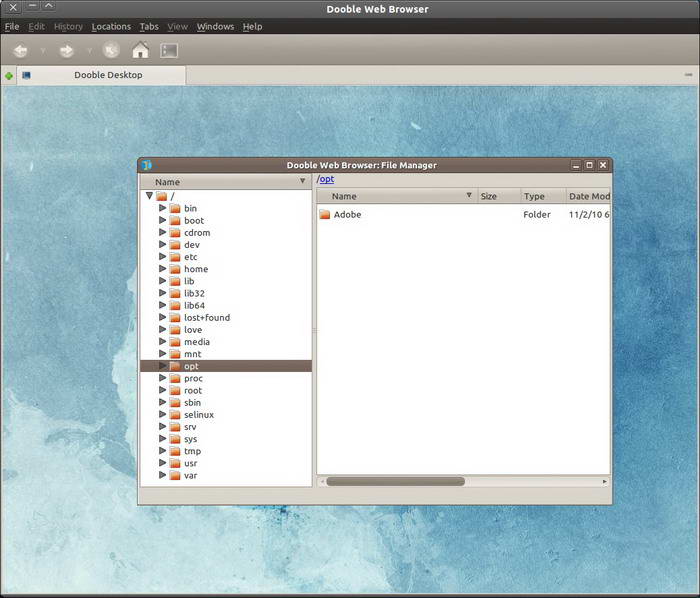Open the Dooble desktop toolbar icon
Viewport: 700px width, 598px height.
[x=169, y=50]
